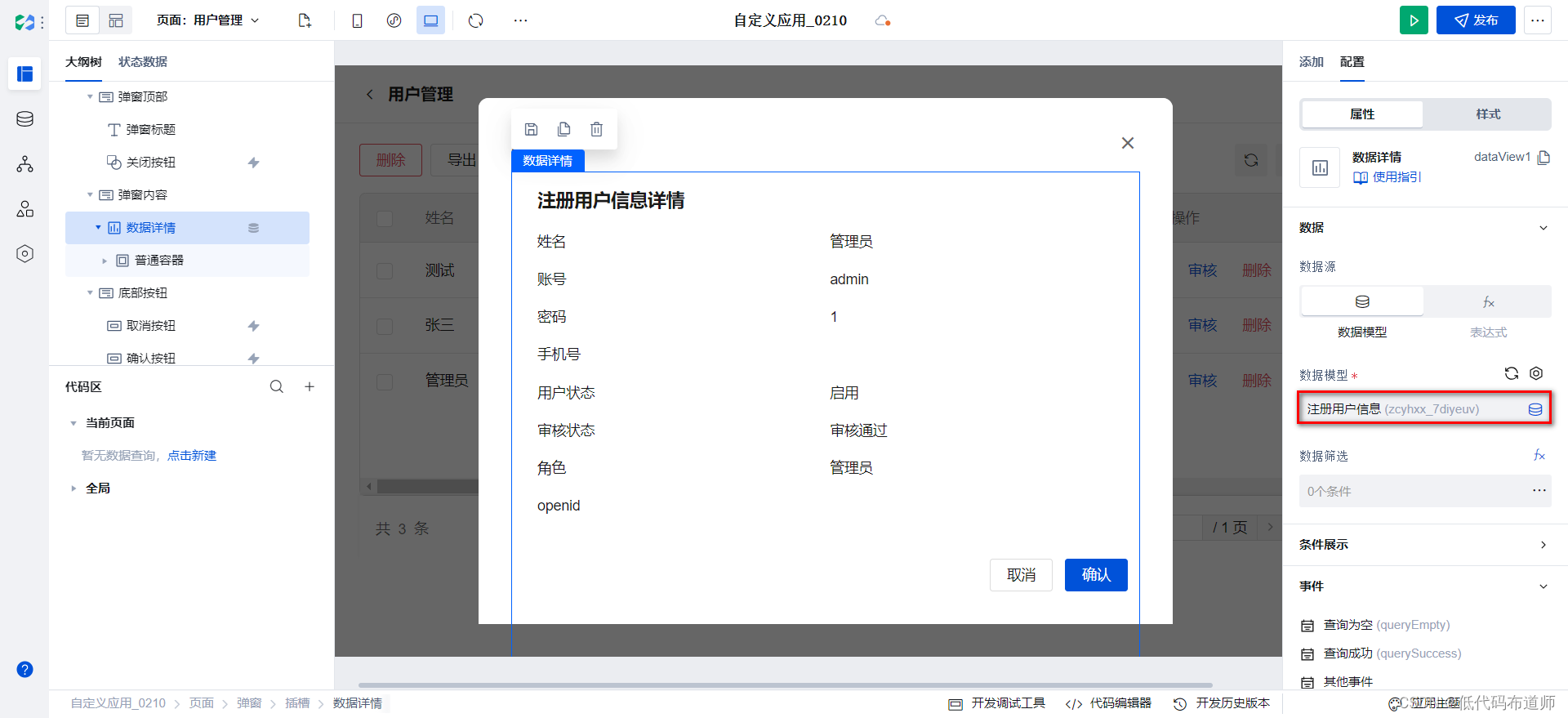
Task: Click the 取消 button in the dialog
Action: coord(1021,575)
